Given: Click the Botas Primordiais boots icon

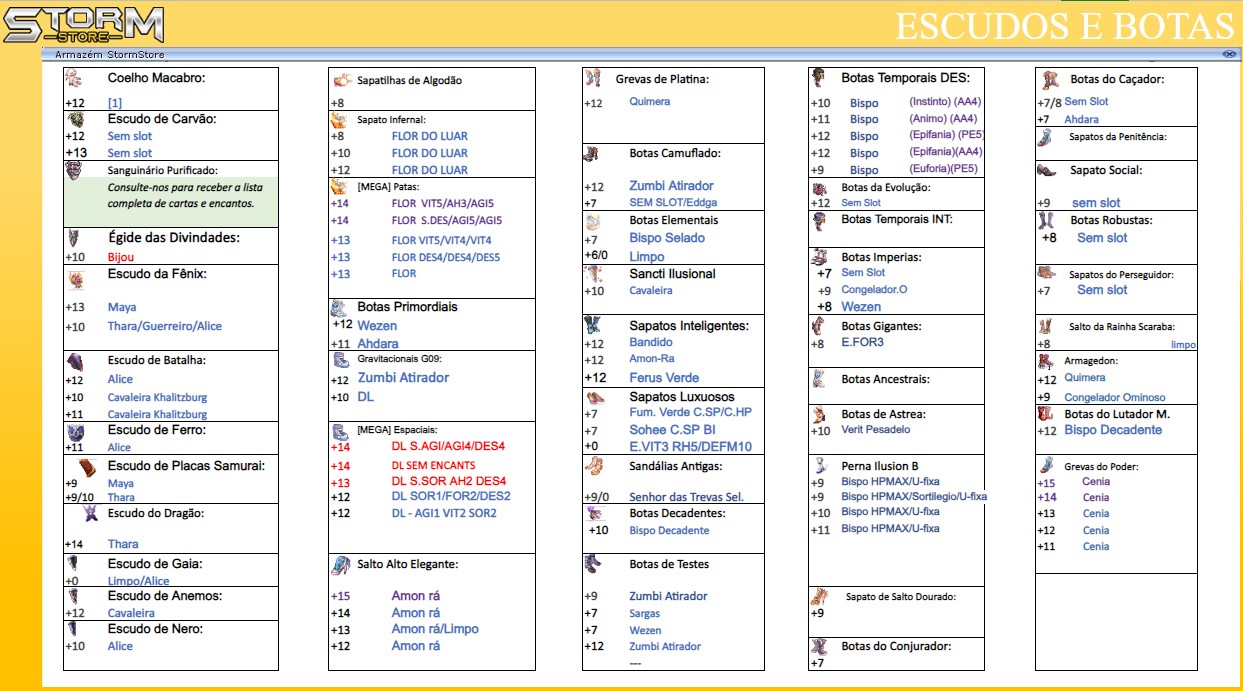Looking at the screenshot, I should [340, 307].
